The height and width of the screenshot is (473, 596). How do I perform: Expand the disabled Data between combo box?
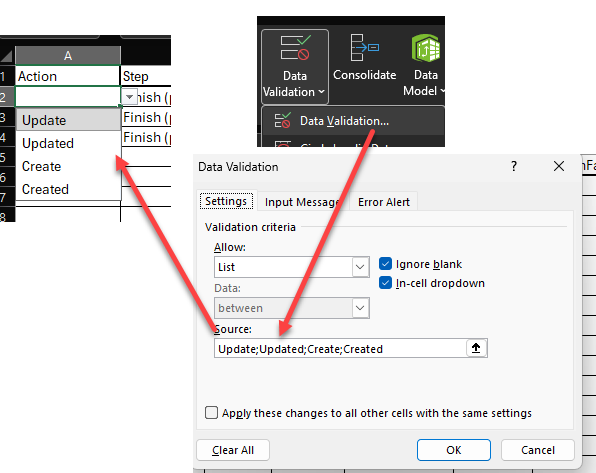360,308
